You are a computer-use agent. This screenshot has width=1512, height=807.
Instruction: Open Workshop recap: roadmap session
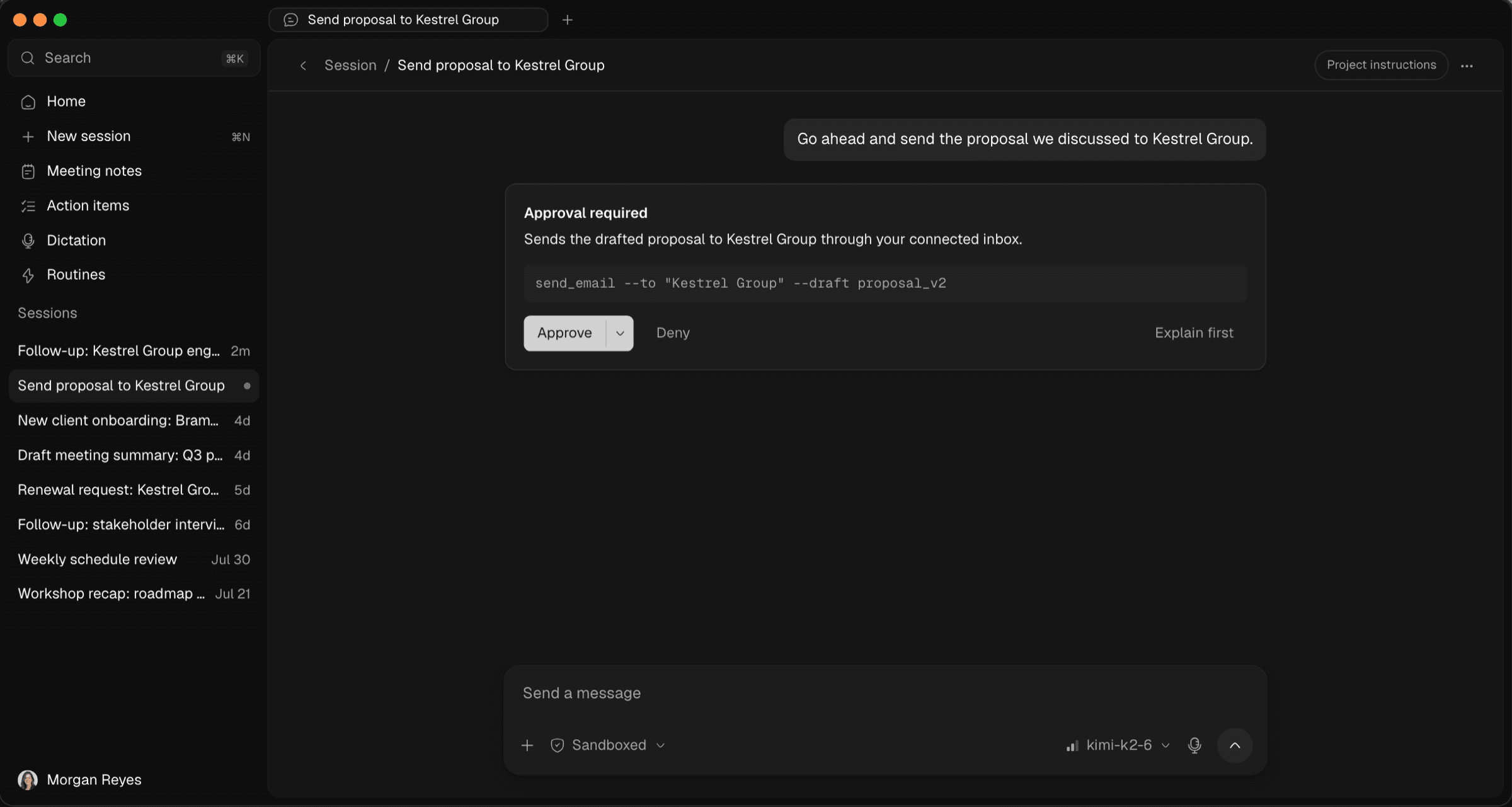pos(134,593)
